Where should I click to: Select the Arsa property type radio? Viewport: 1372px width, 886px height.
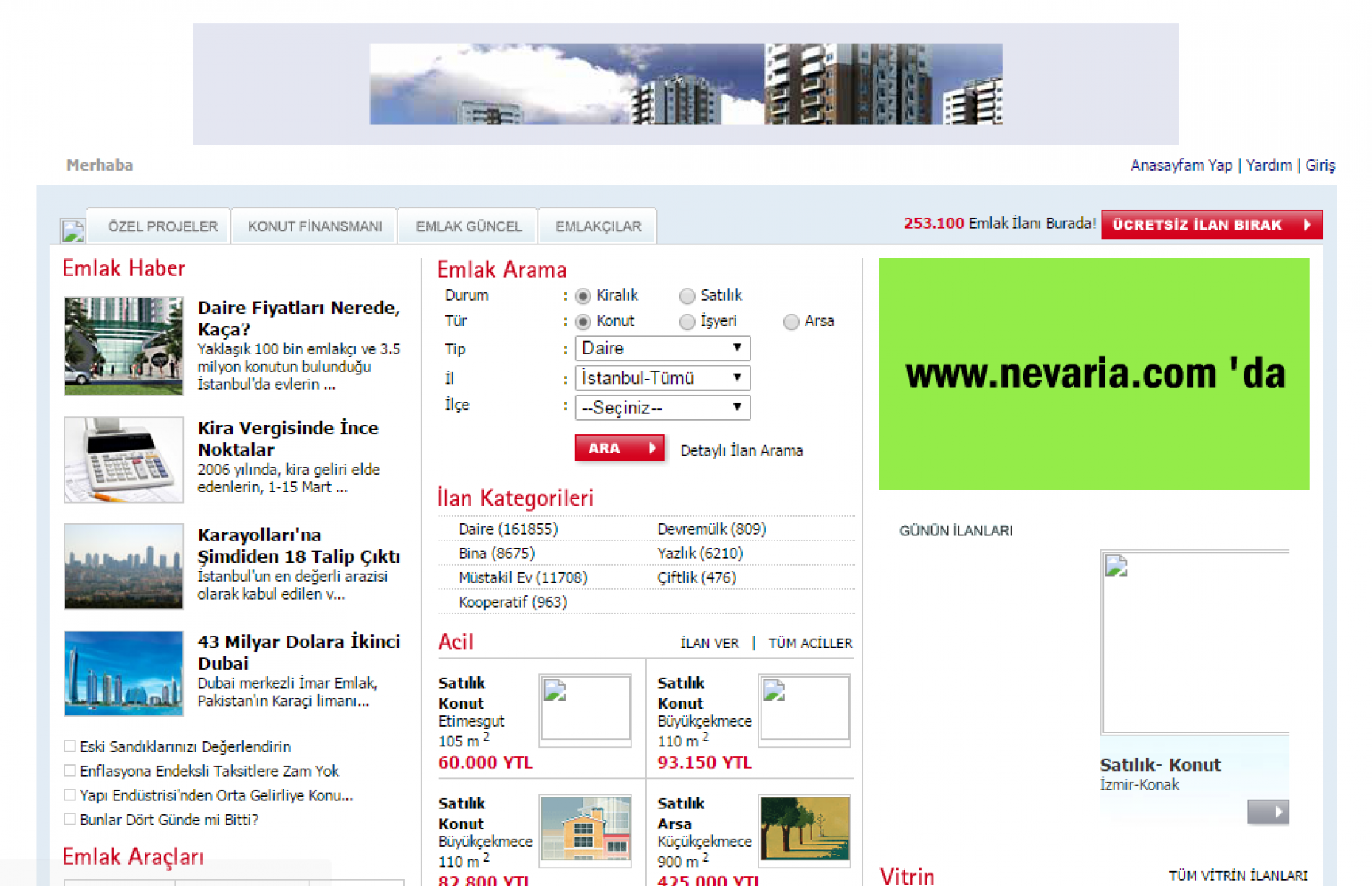pyautogui.click(x=791, y=322)
